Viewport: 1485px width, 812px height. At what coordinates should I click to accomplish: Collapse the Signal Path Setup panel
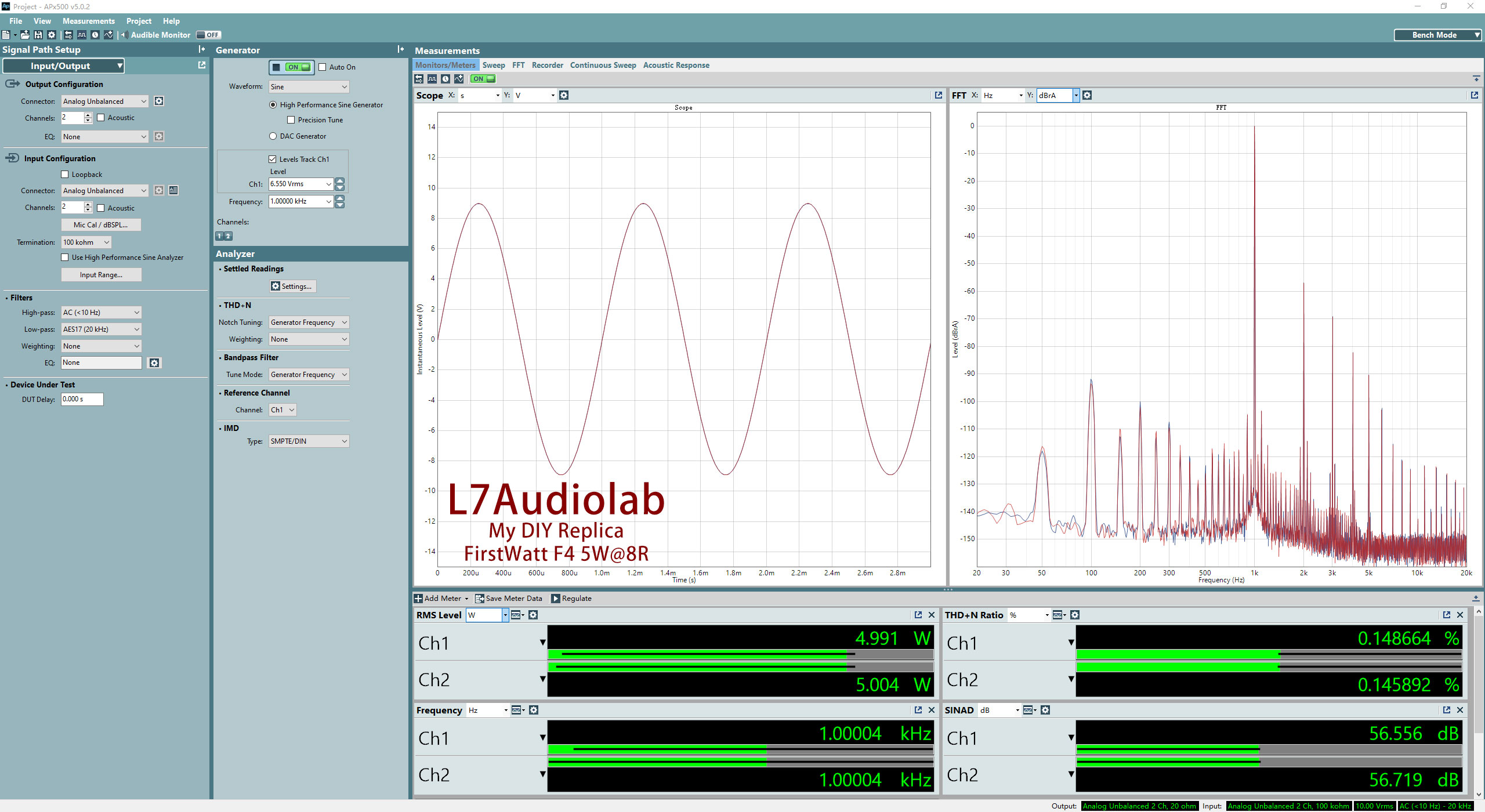[x=201, y=49]
